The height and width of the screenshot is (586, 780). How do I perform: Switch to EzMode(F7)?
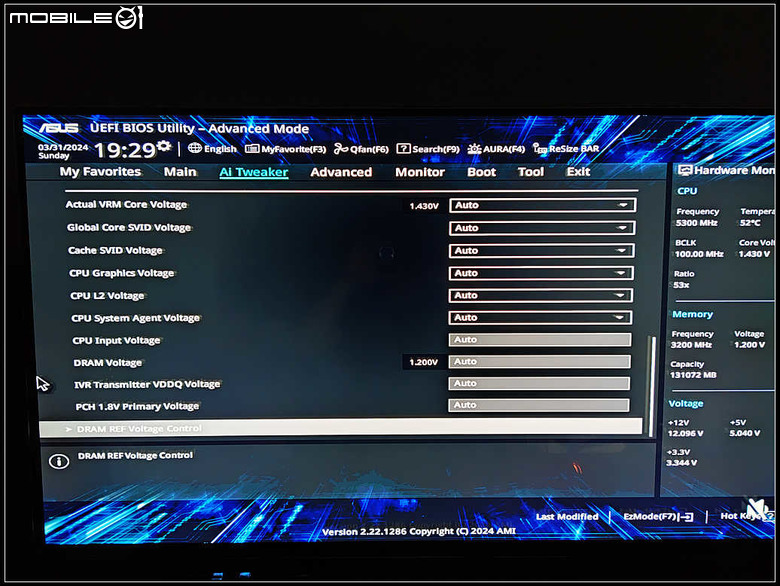tap(658, 517)
